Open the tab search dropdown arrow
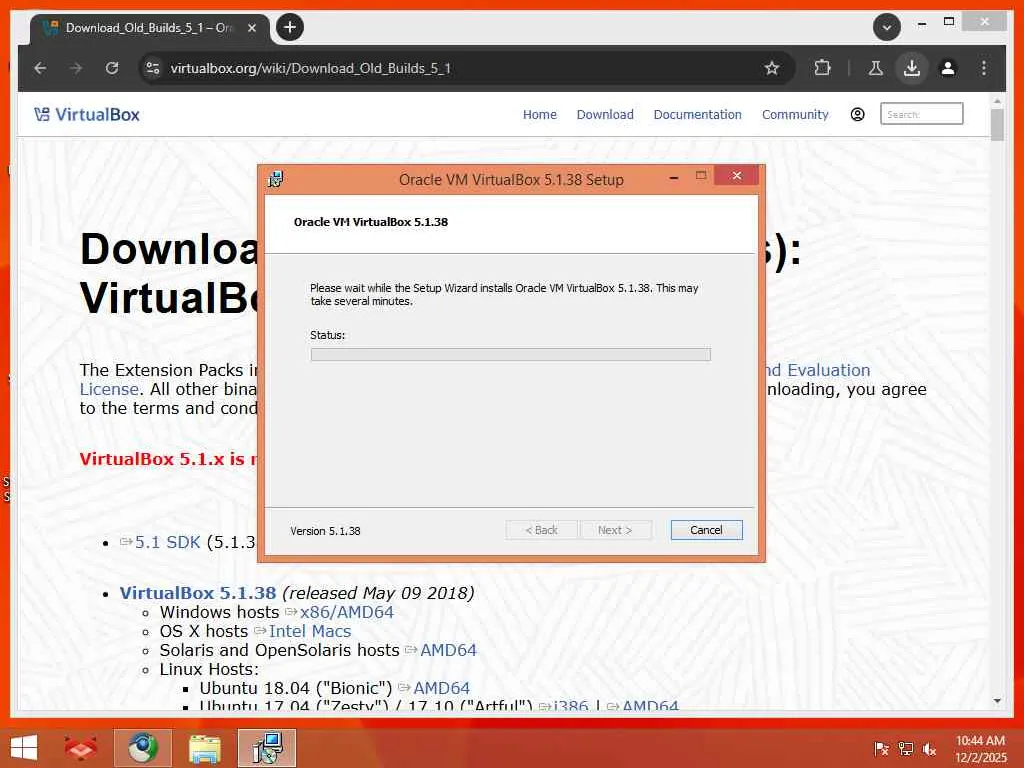This screenshot has width=1024, height=768. tap(887, 27)
